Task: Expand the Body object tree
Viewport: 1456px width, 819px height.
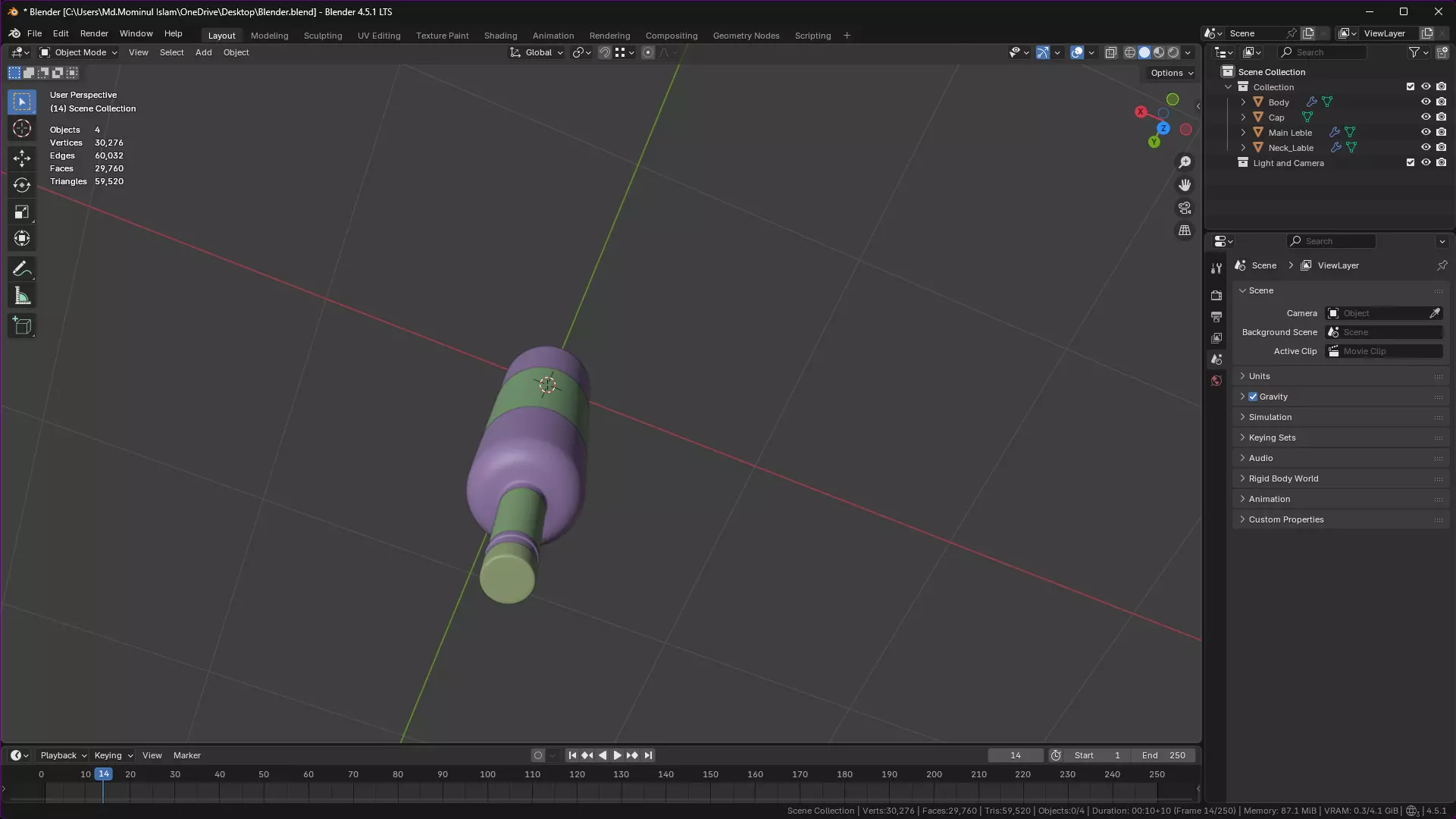Action: click(x=1243, y=102)
